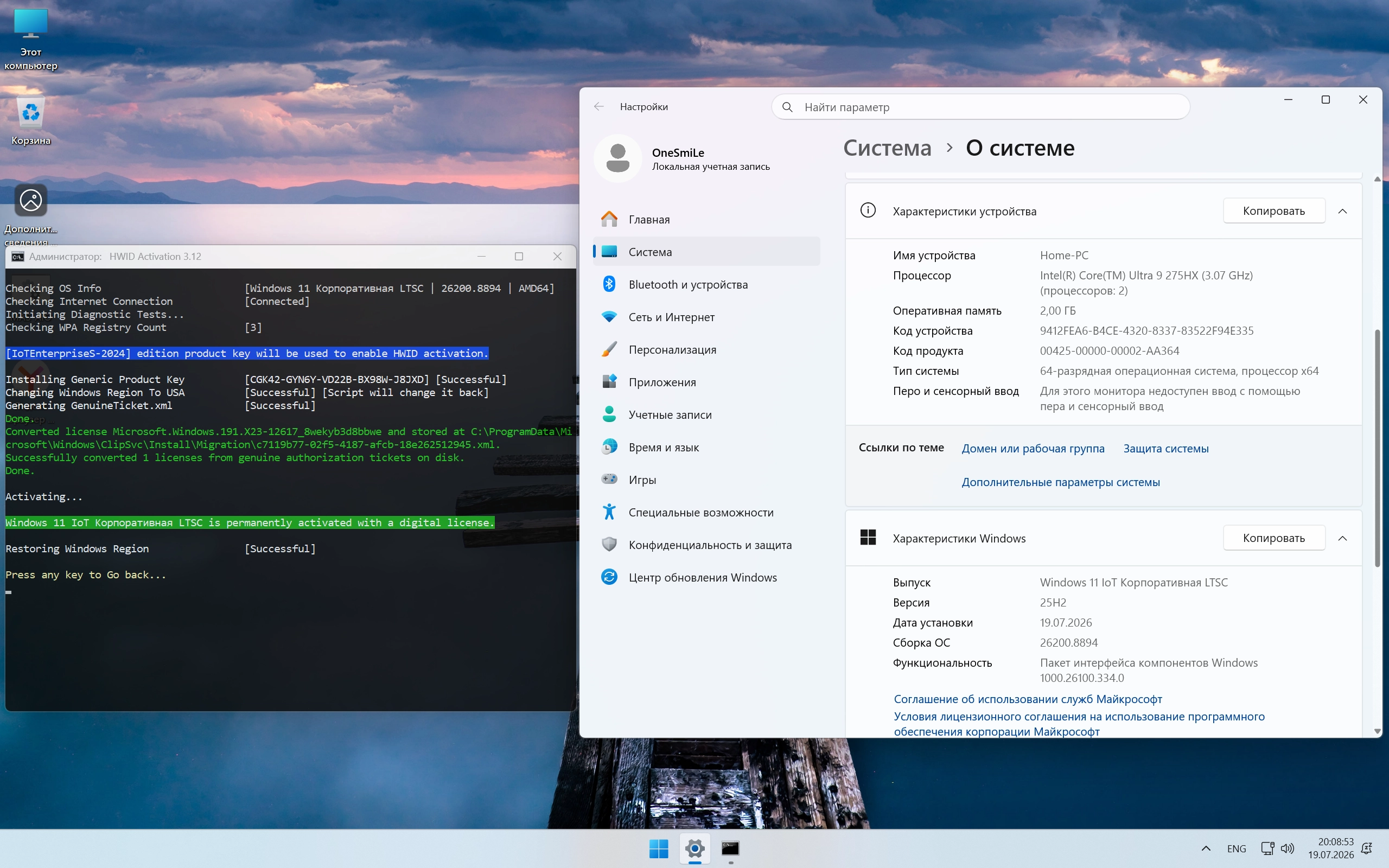
Task: Minimize the HWID Activation console window
Action: tap(482, 257)
